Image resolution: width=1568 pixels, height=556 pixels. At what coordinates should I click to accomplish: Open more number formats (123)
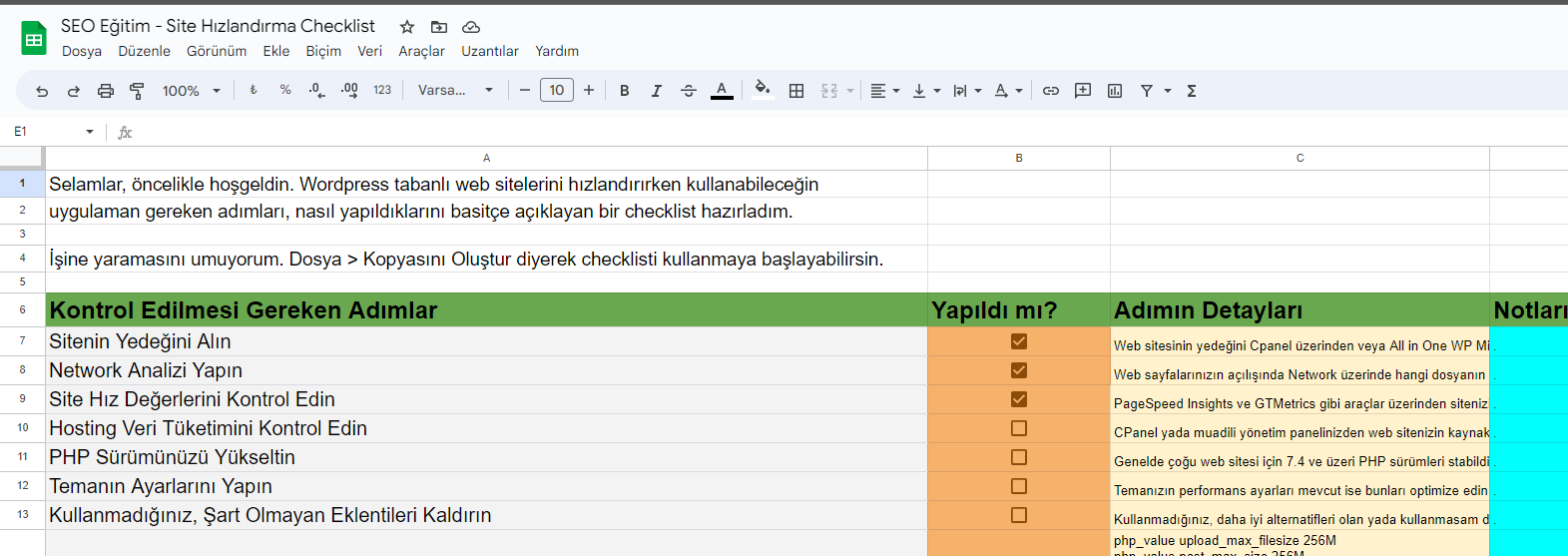[382, 90]
